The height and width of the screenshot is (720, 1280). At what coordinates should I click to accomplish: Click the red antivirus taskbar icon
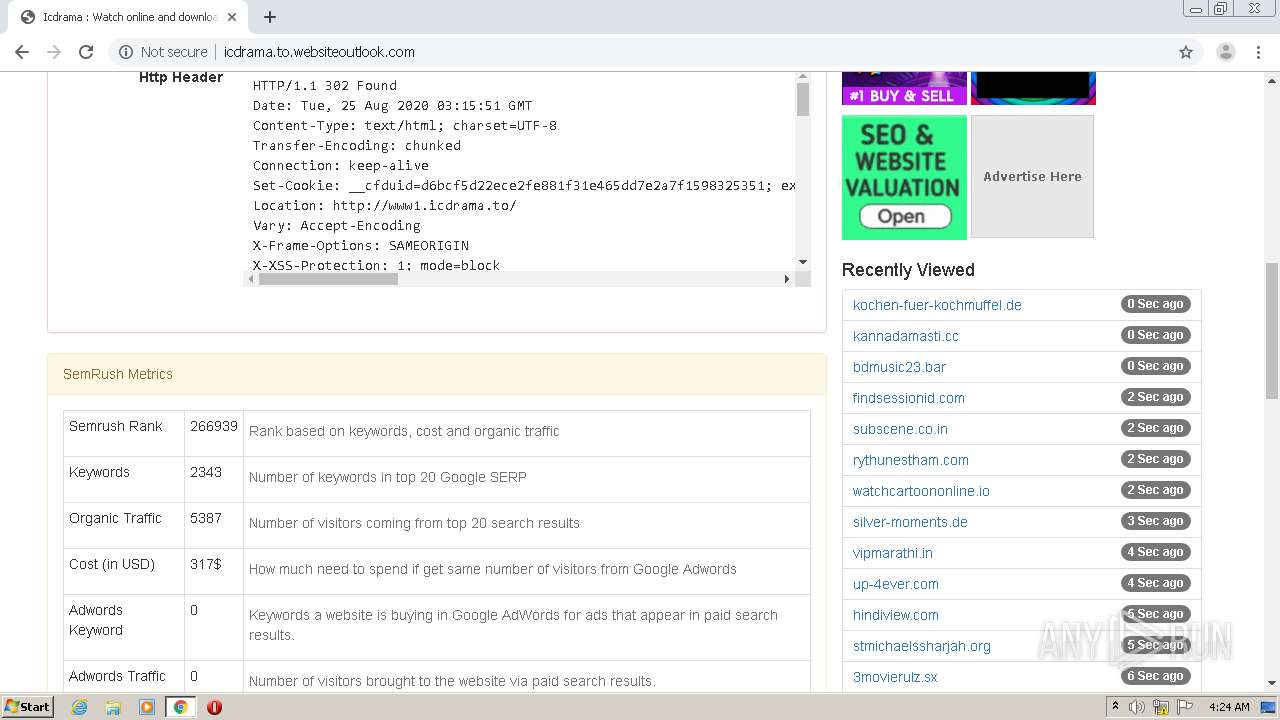tap(214, 707)
